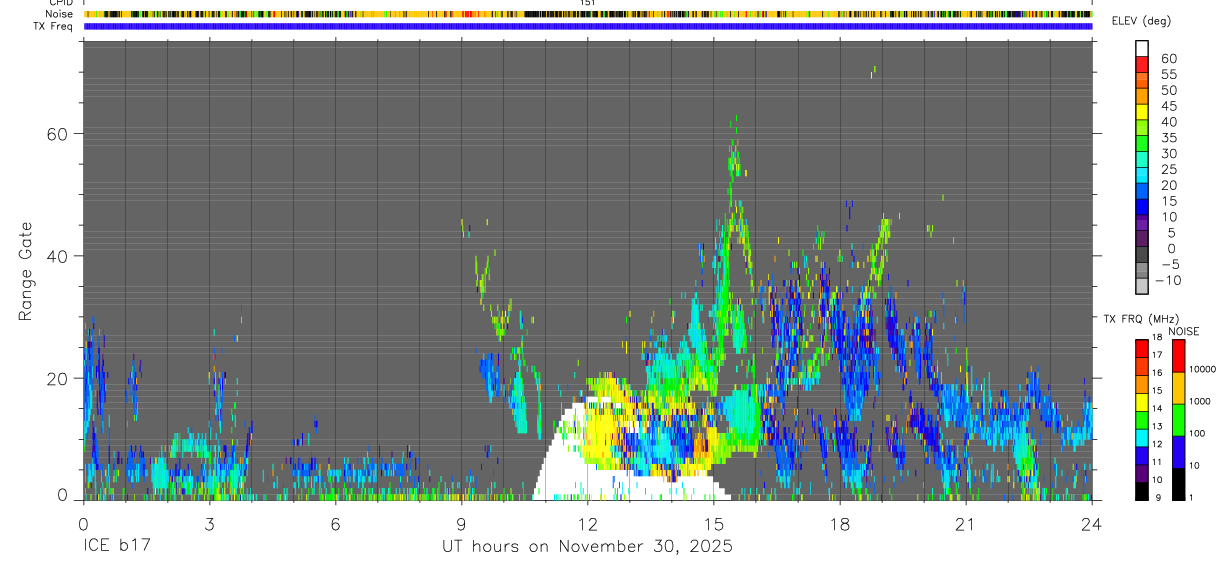The height and width of the screenshot is (567, 1228).
Task: Click the "20" tick on the Range Gate axis
Action: (60, 378)
